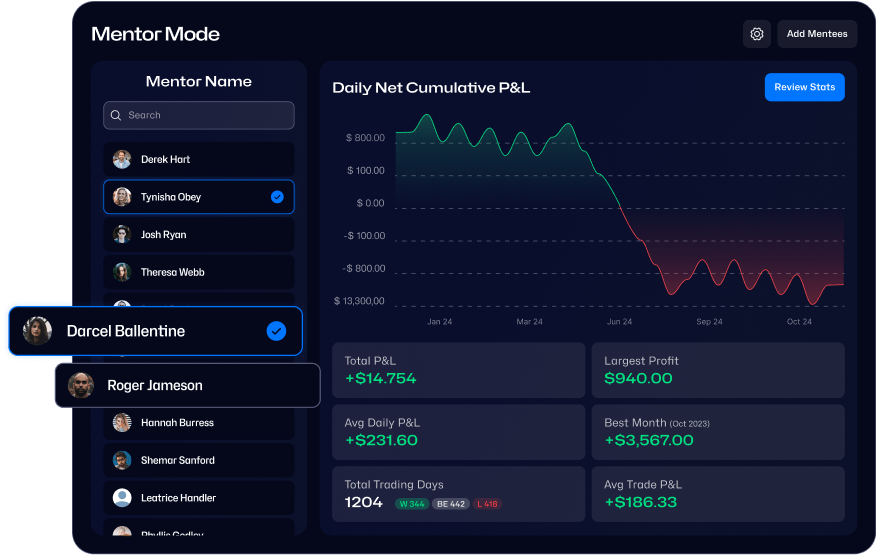Type in the mentor Search field
Image resolution: width=876 pixels, height=555 pixels.
205,115
